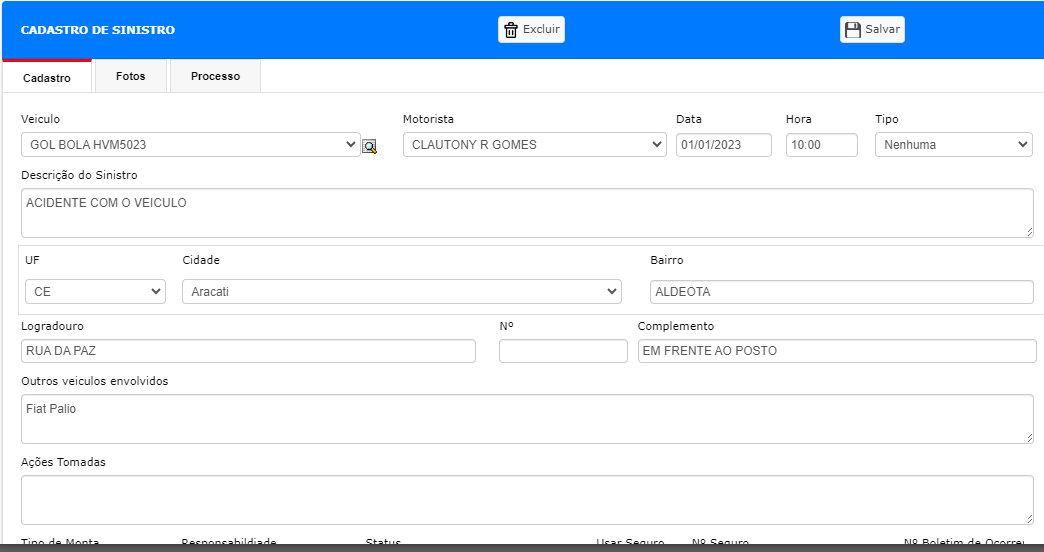Open the Processo tab
Screen dimensions: 1044x552
coord(215,76)
